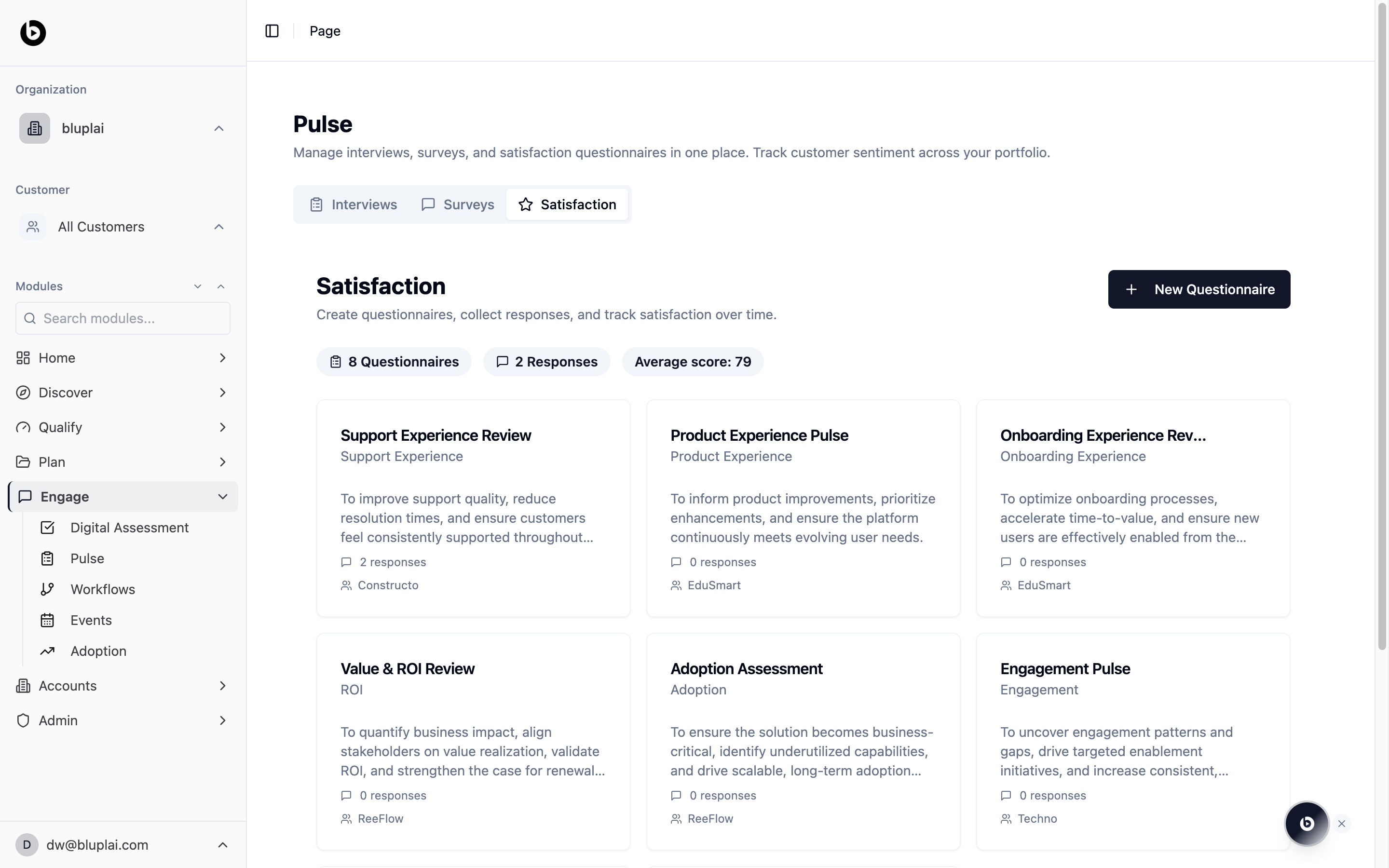This screenshot has height=868, width=1389.
Task: Open the Events module
Action: [91, 620]
